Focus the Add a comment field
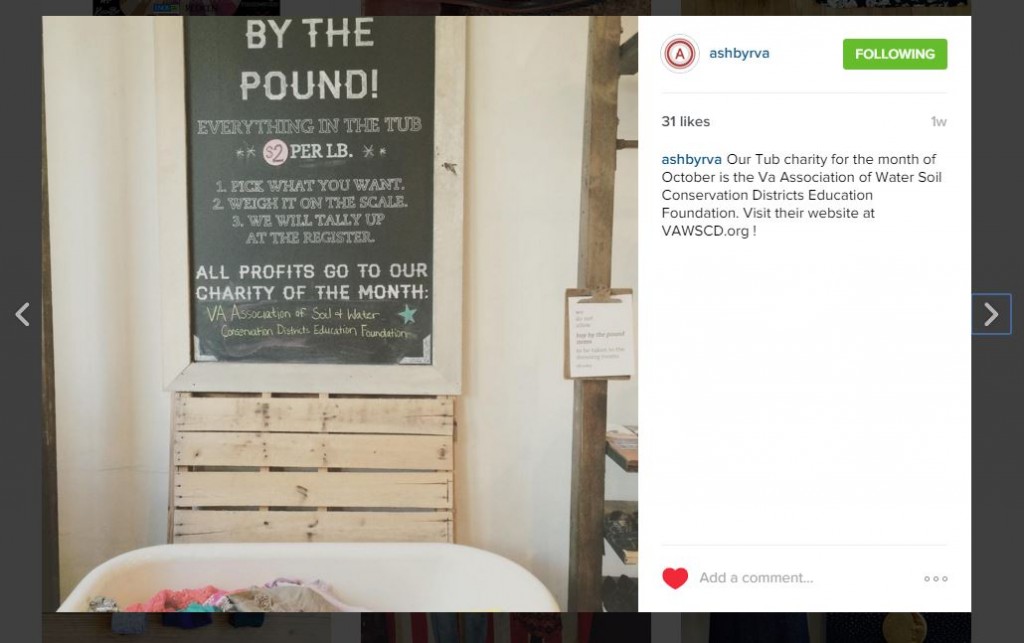 click(x=803, y=578)
